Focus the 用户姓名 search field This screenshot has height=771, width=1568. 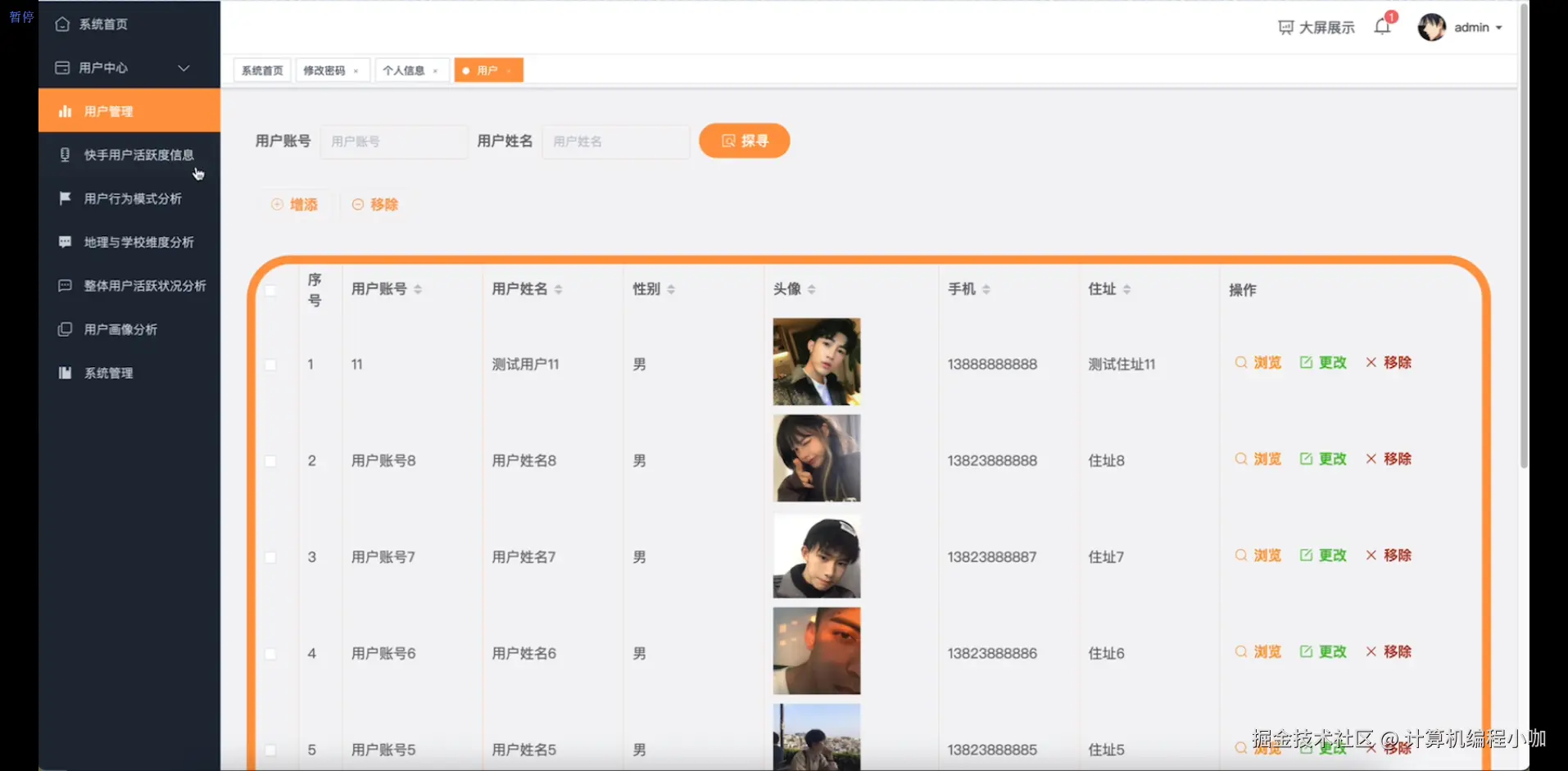point(616,142)
